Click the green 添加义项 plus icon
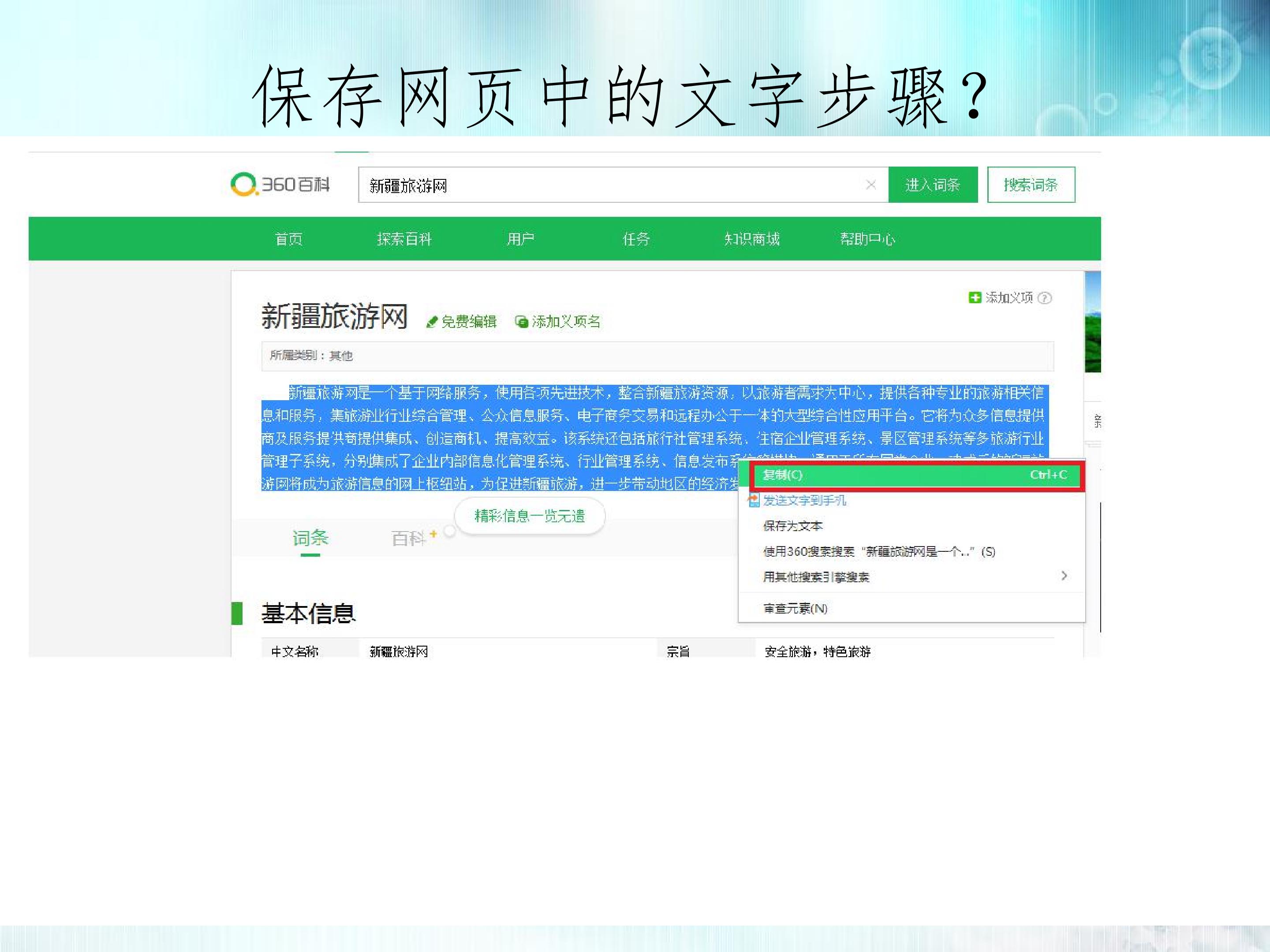 pos(974,297)
